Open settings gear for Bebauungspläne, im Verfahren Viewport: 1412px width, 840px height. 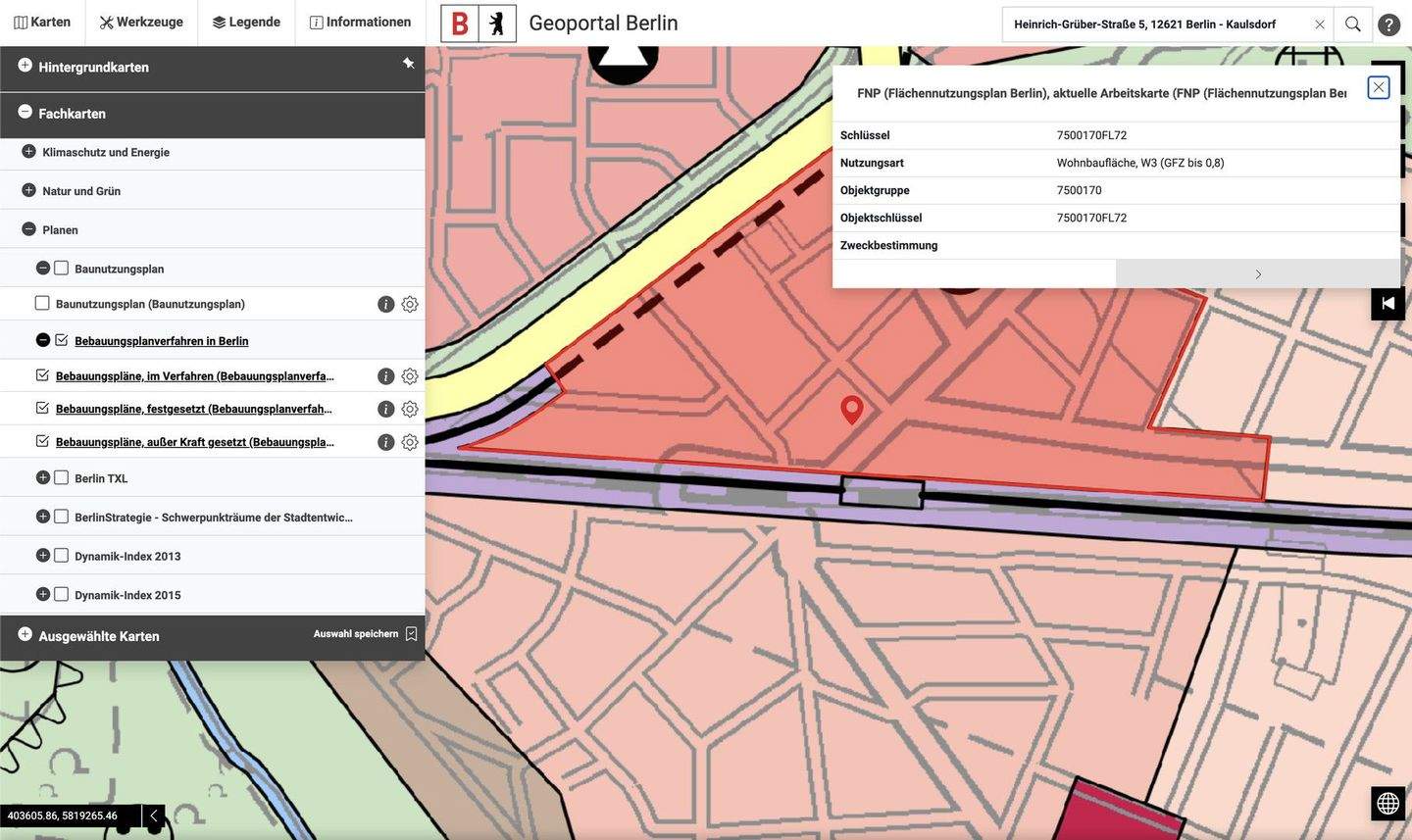tap(410, 376)
